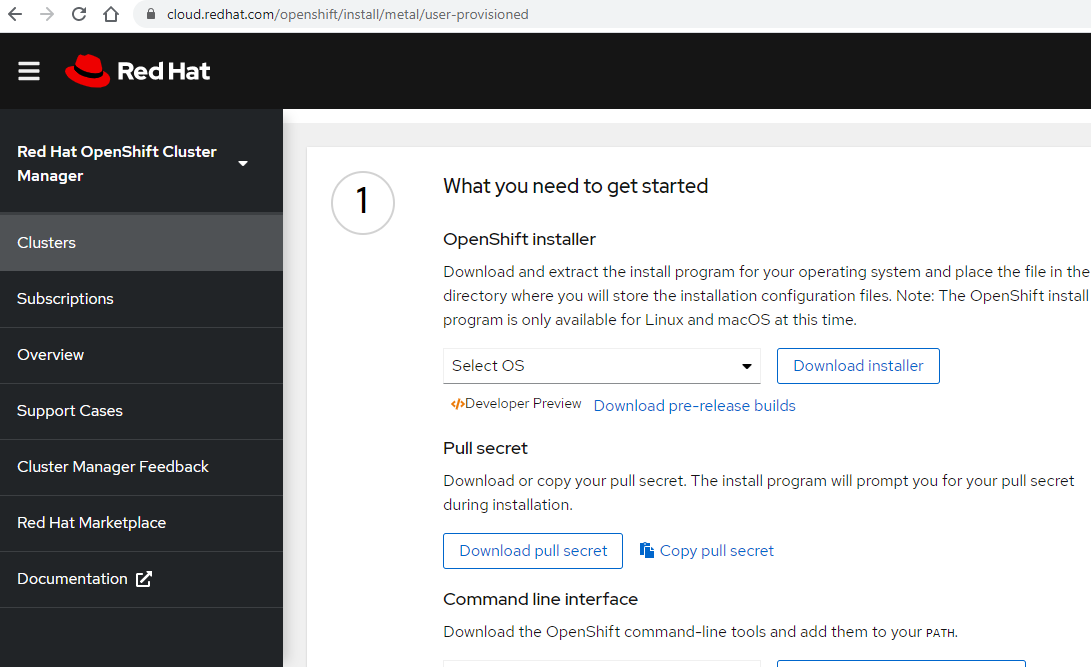Click the browser home icon

(x=110, y=15)
